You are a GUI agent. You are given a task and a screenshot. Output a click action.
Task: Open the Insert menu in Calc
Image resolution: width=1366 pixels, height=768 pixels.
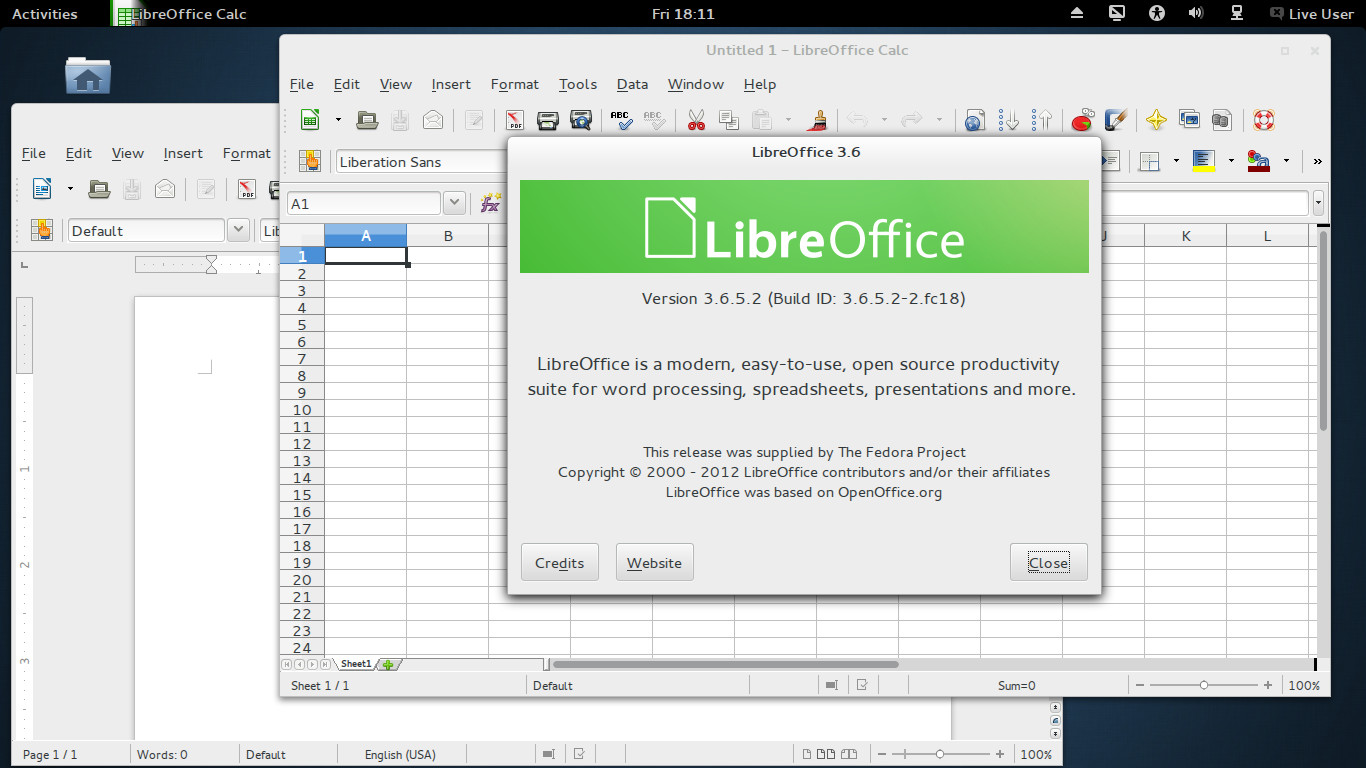tap(451, 84)
